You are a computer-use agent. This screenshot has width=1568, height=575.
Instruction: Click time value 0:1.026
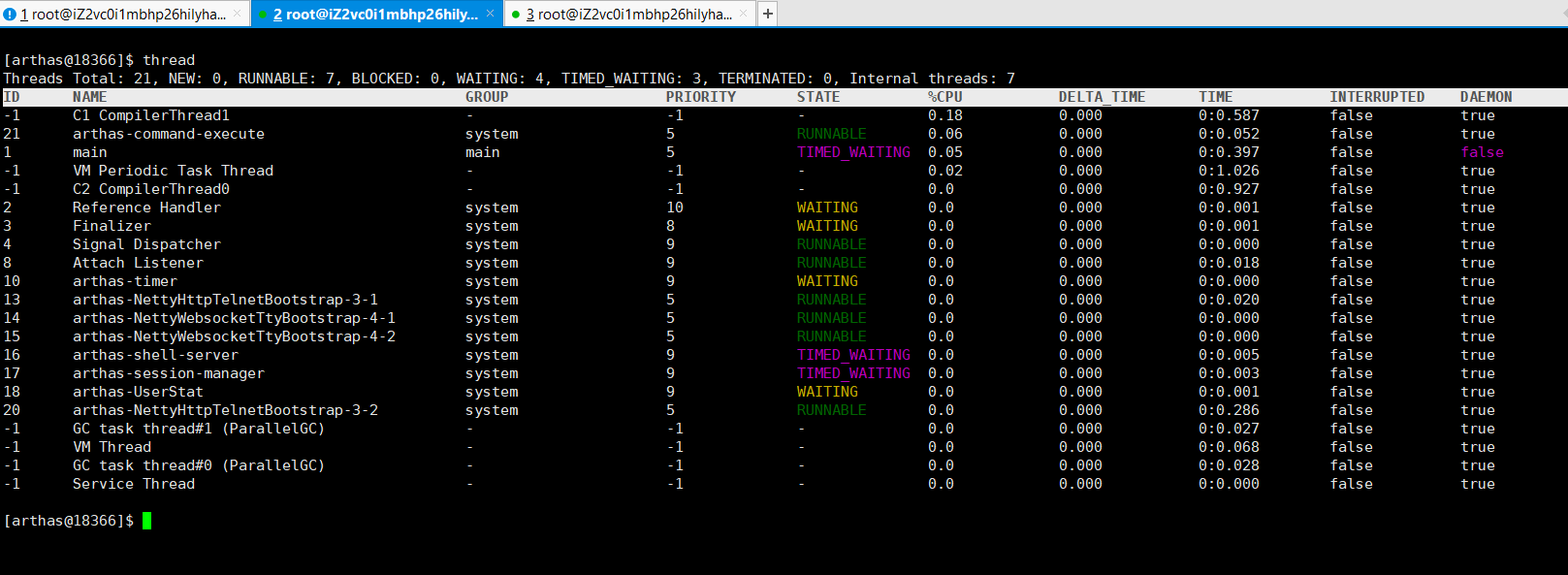coord(1229,171)
